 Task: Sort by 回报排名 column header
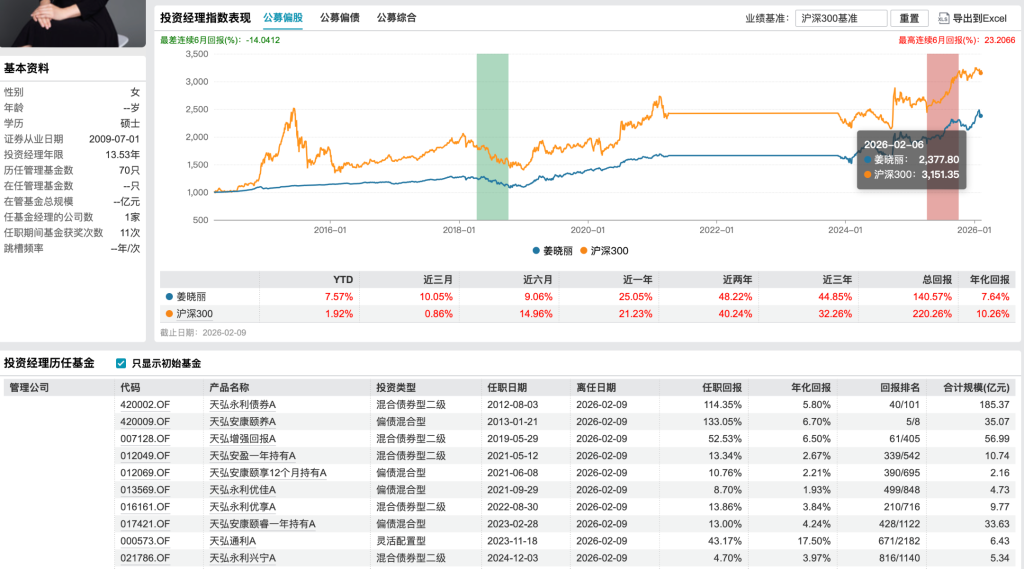[x=899, y=387]
